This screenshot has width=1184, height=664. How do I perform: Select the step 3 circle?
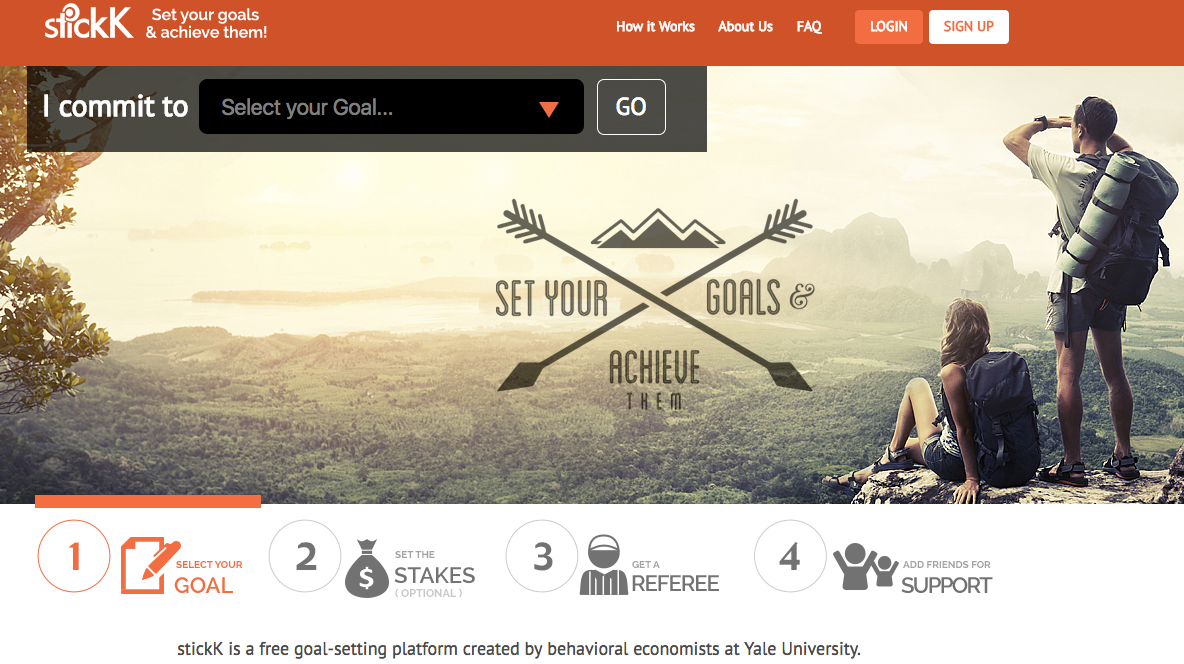point(542,556)
